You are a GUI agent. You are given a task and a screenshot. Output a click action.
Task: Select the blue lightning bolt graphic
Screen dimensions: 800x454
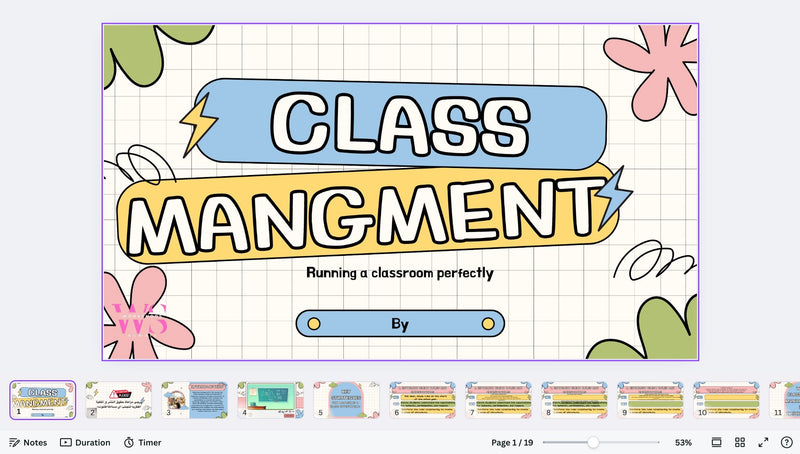click(615, 196)
